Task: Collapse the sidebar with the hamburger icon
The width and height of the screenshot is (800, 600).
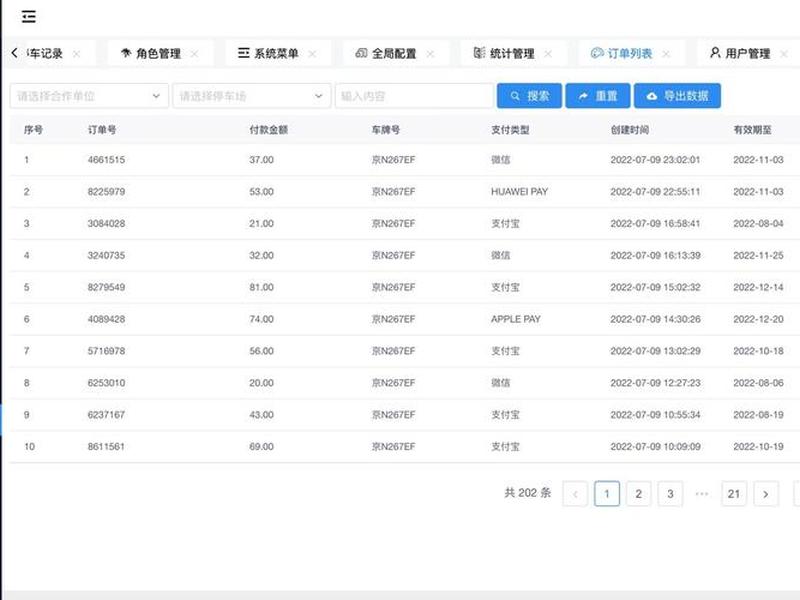Action: pyautogui.click(x=29, y=17)
